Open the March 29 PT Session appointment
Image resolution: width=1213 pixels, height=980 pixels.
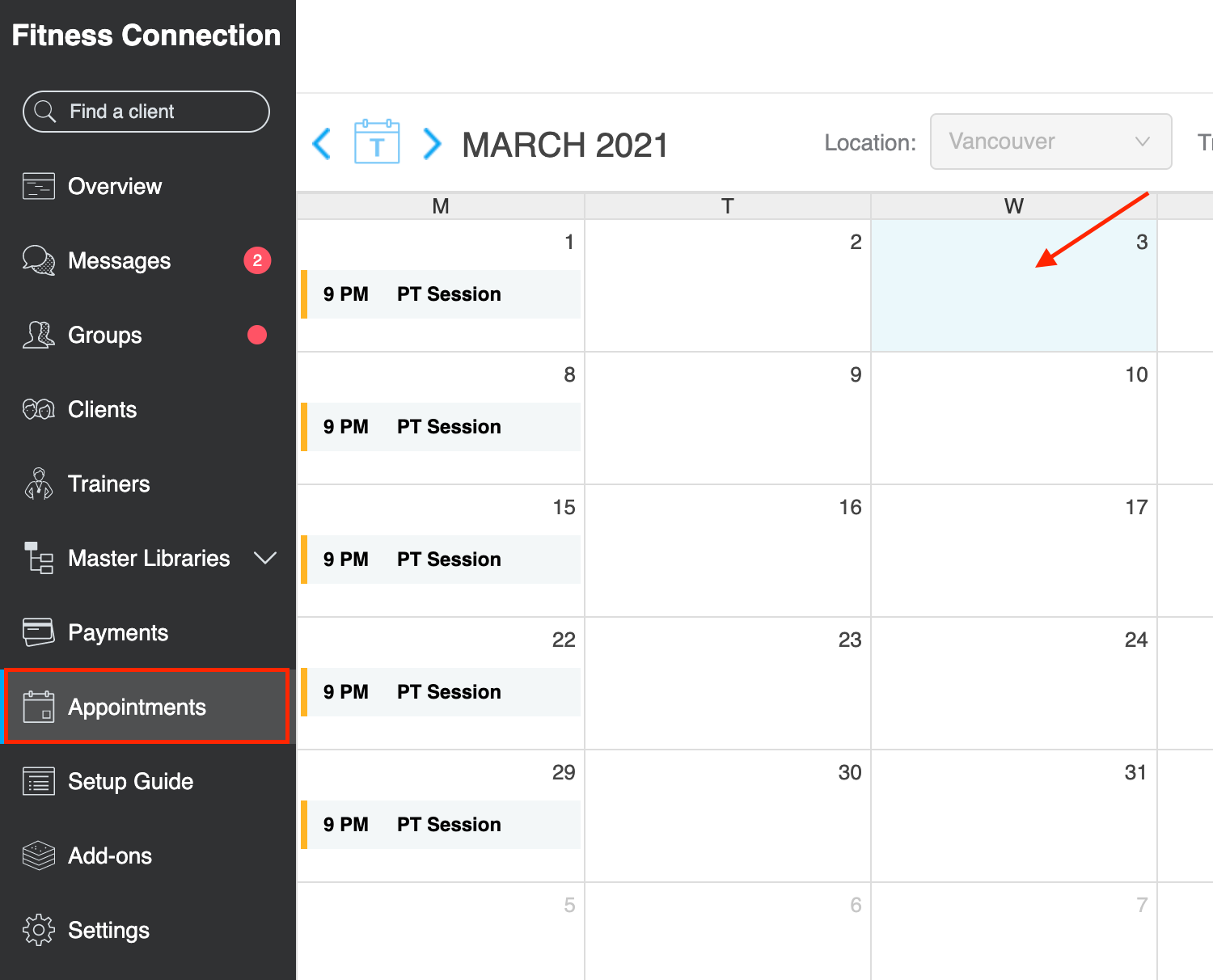pos(441,825)
